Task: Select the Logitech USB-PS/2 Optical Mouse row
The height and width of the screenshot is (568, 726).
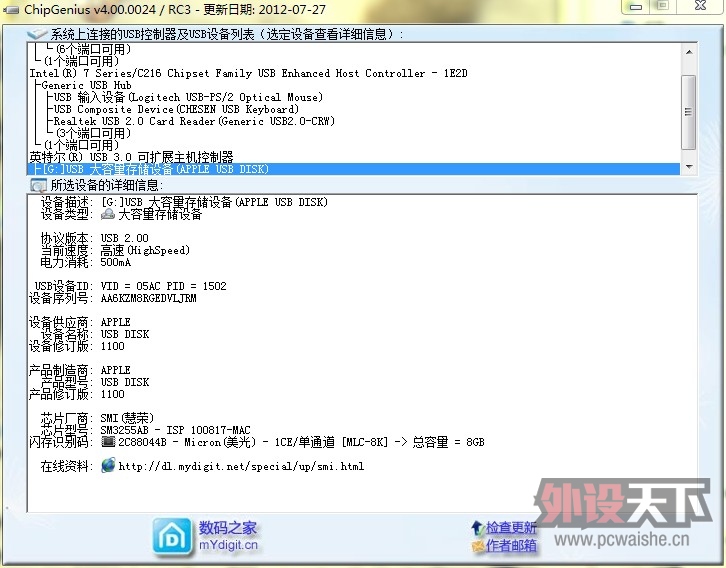Action: [x=188, y=97]
